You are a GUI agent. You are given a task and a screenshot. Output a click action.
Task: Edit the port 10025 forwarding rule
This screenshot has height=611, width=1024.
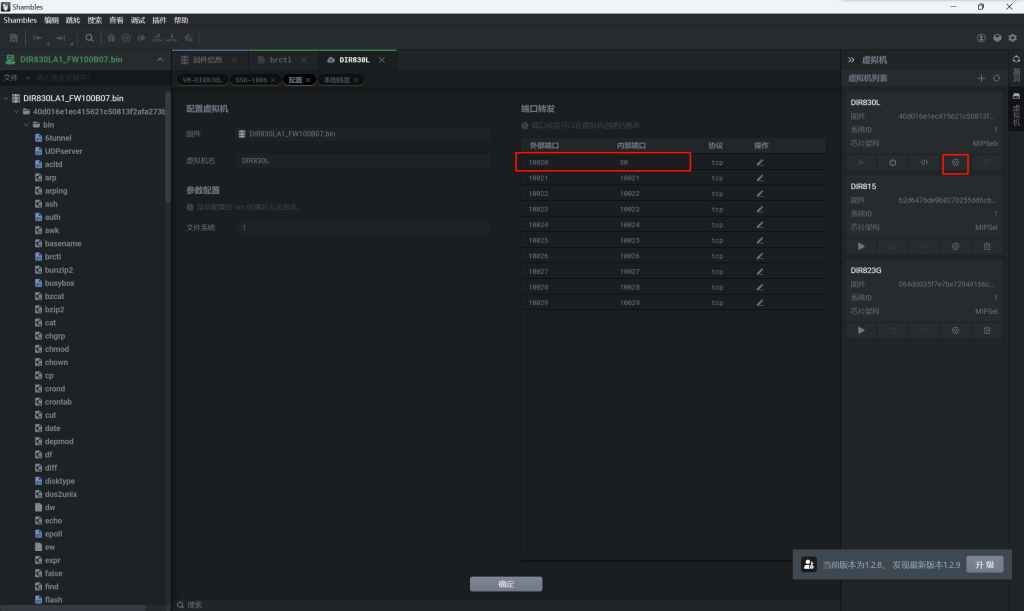(x=759, y=240)
